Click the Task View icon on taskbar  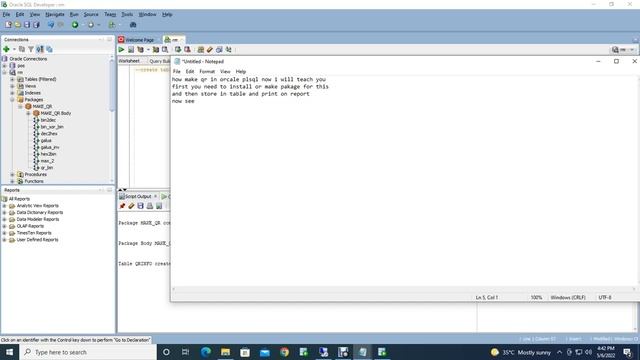pos(185,352)
